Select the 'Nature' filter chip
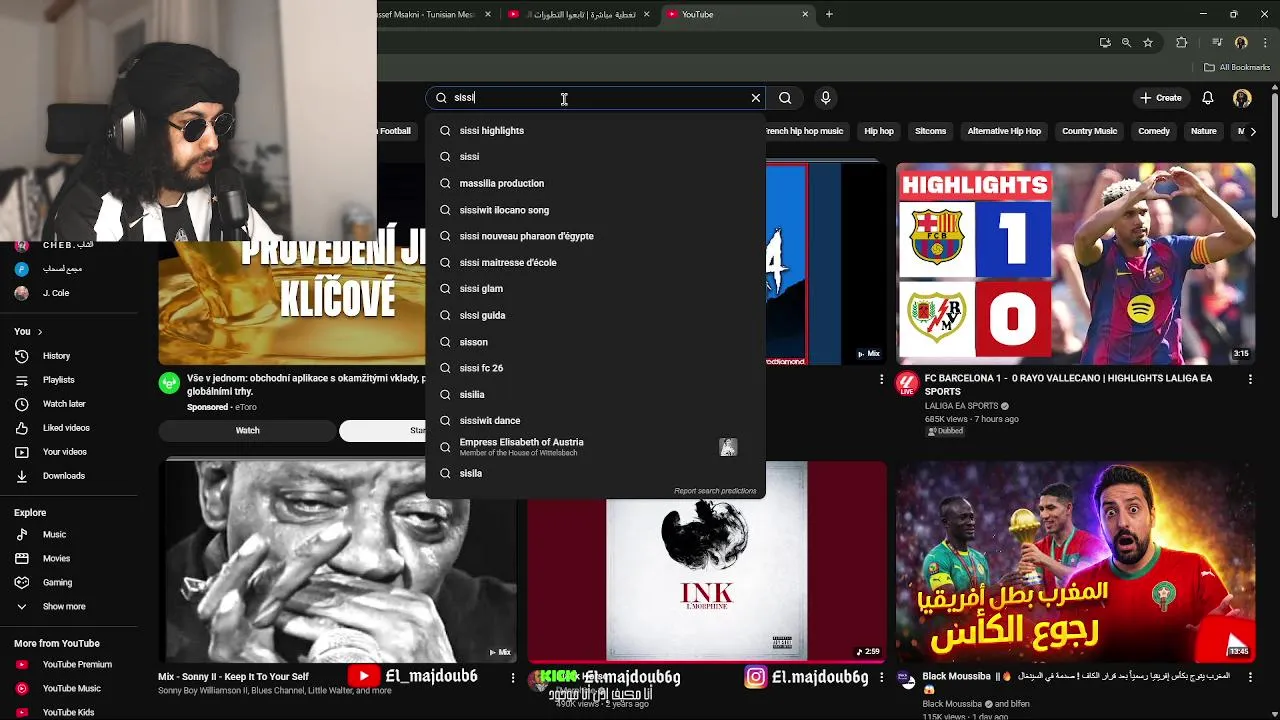Image resolution: width=1280 pixels, height=720 pixels. 1204,131
